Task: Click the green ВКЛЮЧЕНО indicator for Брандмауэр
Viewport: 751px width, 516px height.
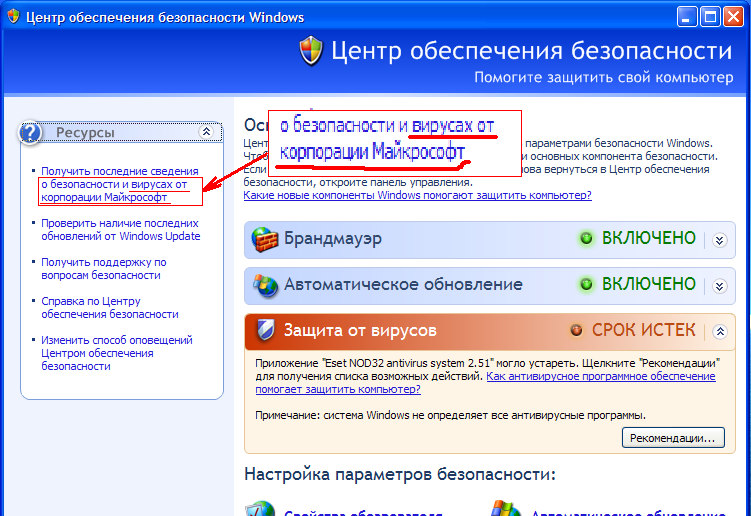Action: point(586,239)
